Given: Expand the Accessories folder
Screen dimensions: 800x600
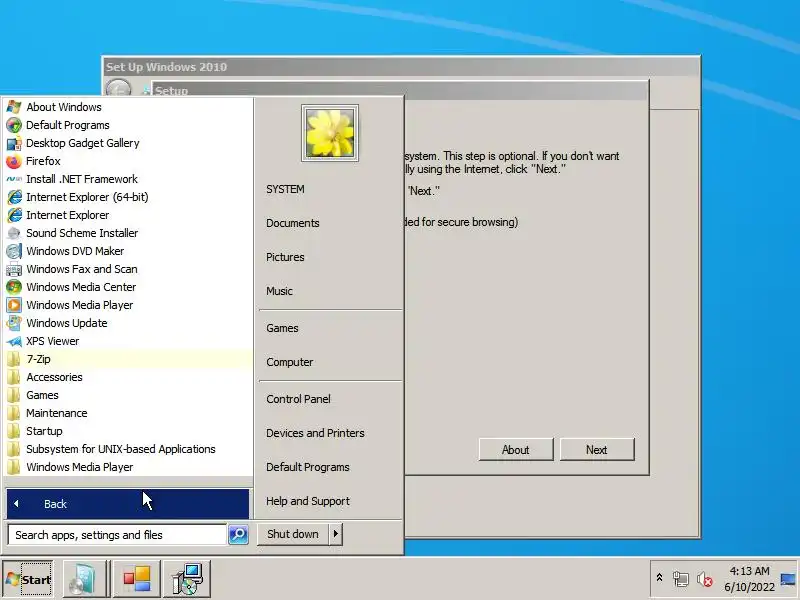Looking at the screenshot, I should tap(129, 377).
